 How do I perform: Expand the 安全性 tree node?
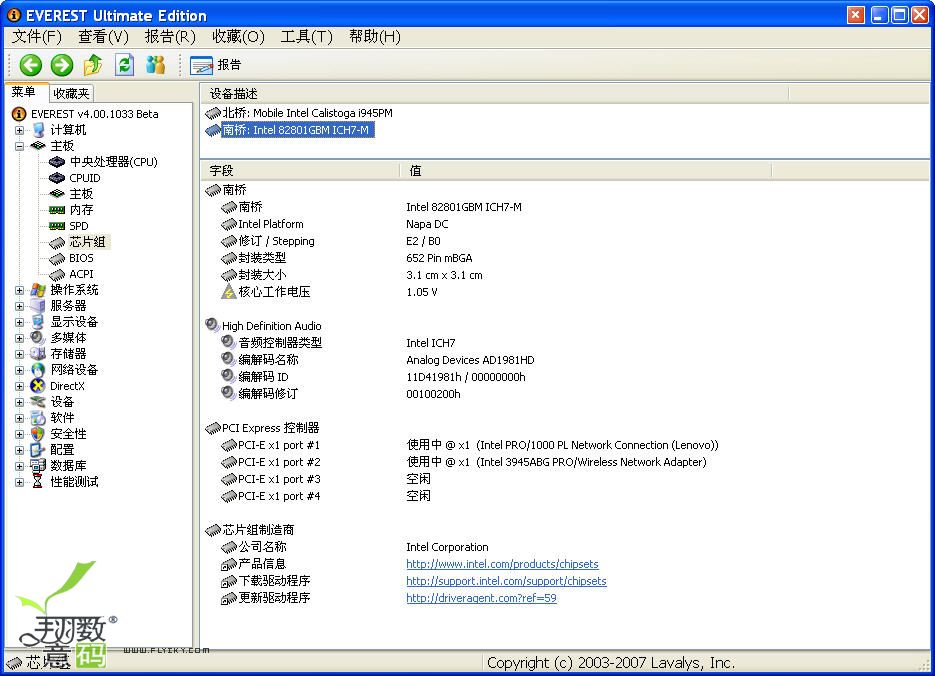coord(20,434)
